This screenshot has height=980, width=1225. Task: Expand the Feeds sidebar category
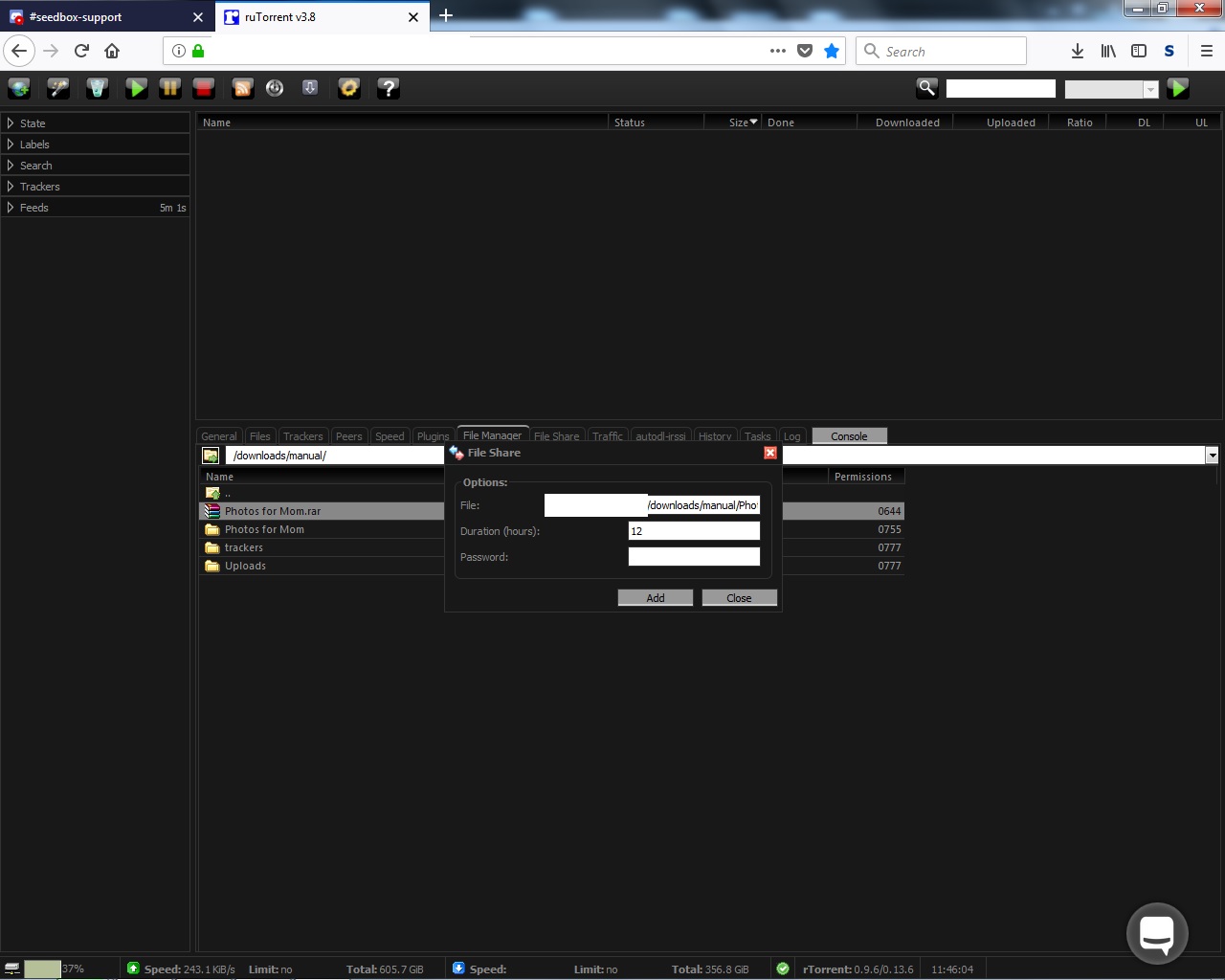(33, 208)
